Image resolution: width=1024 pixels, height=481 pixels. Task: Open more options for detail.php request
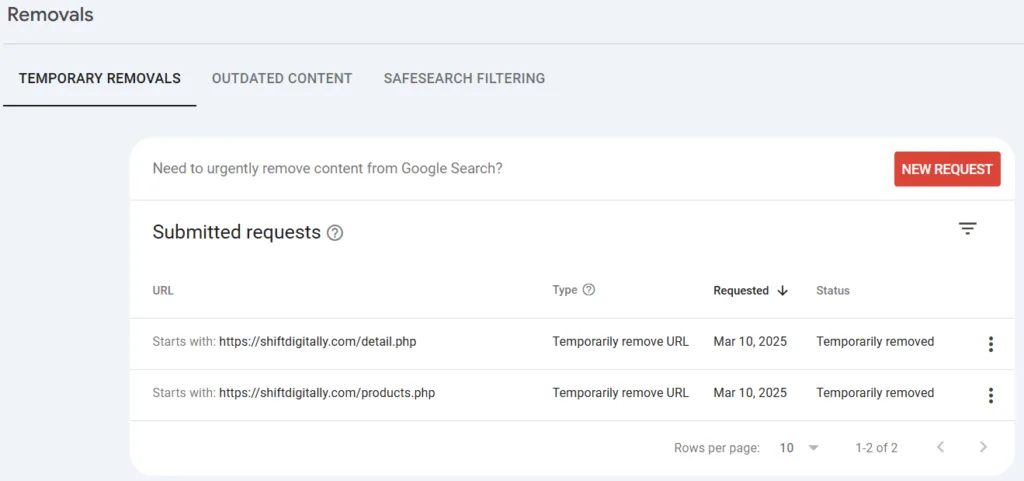click(990, 344)
